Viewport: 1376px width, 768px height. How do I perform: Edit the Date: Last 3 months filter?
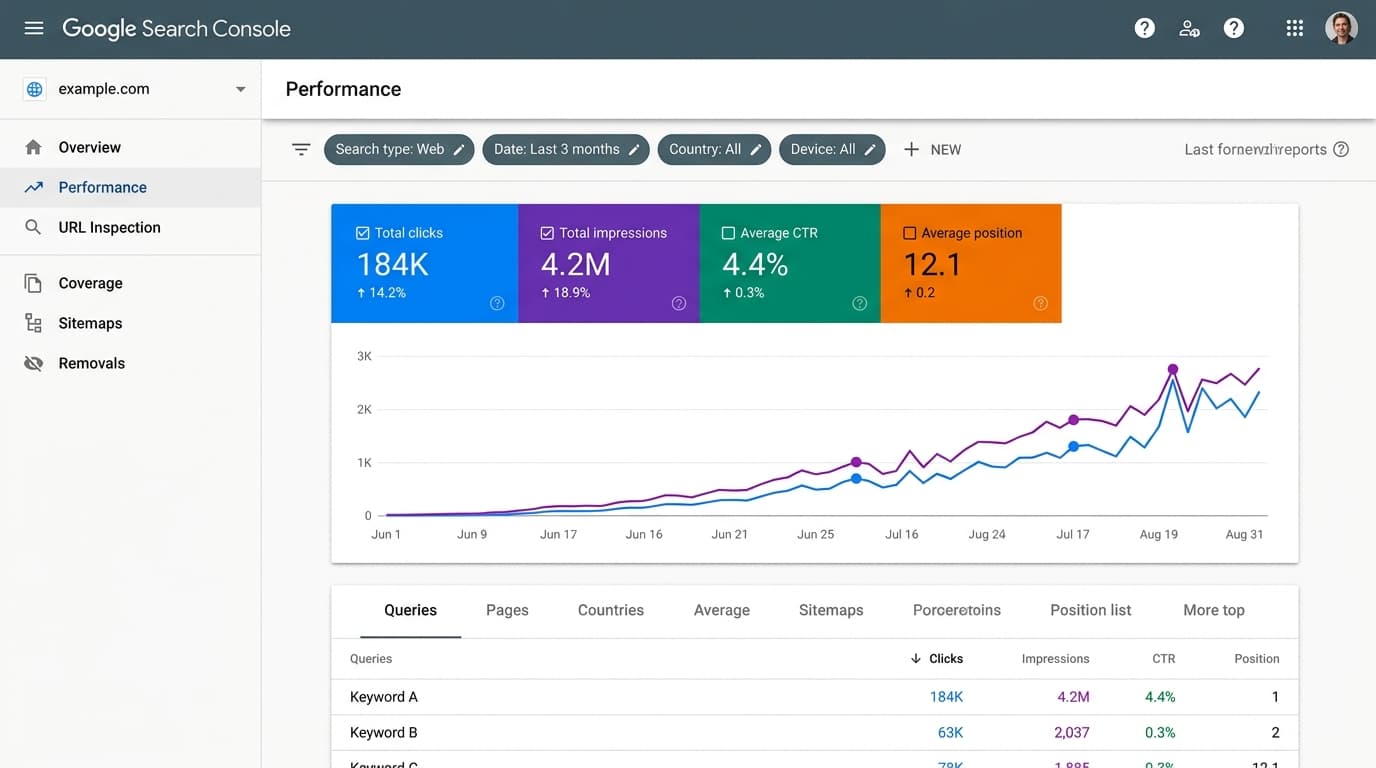click(x=566, y=149)
